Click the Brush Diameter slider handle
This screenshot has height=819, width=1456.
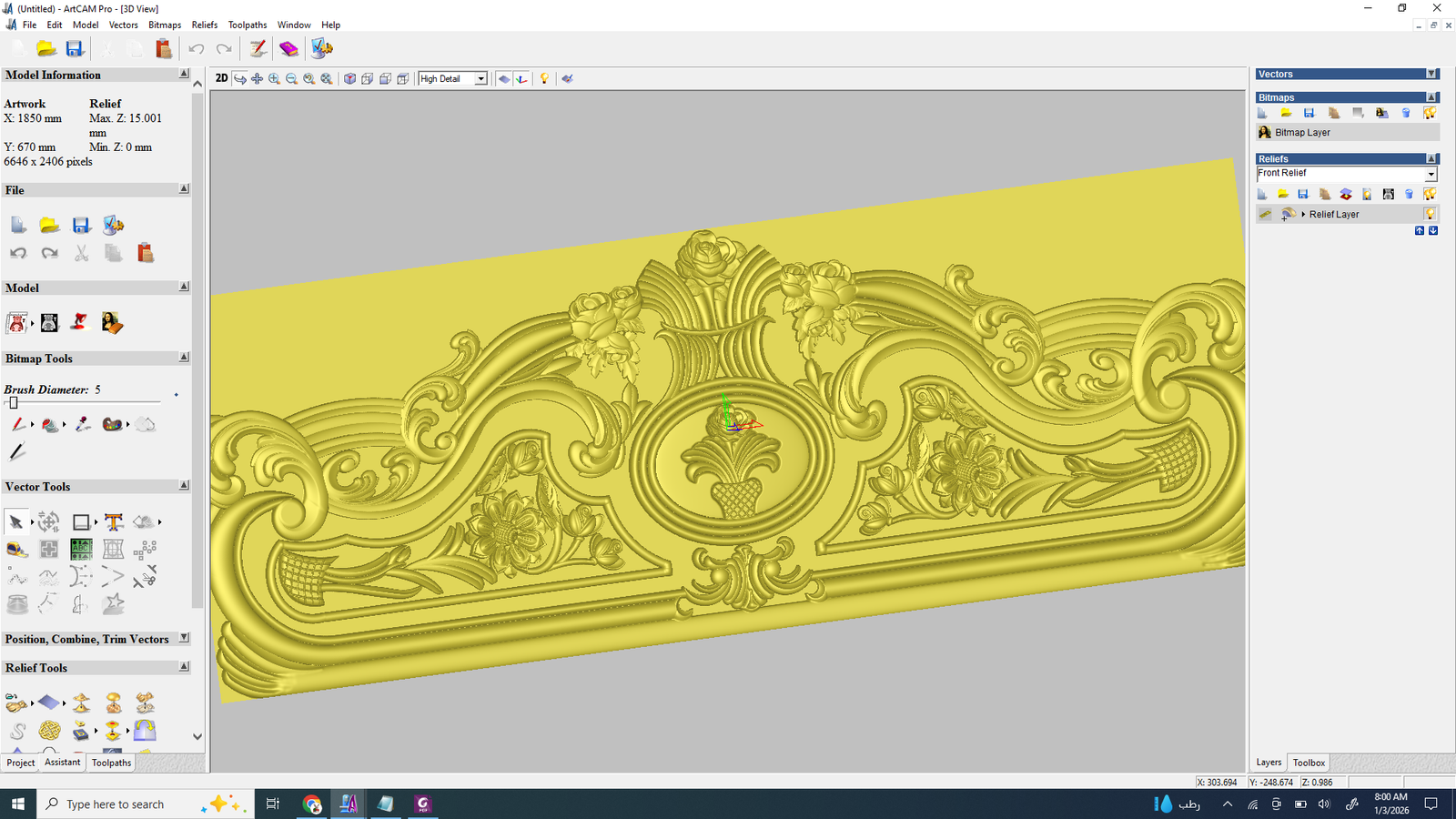pos(13,402)
